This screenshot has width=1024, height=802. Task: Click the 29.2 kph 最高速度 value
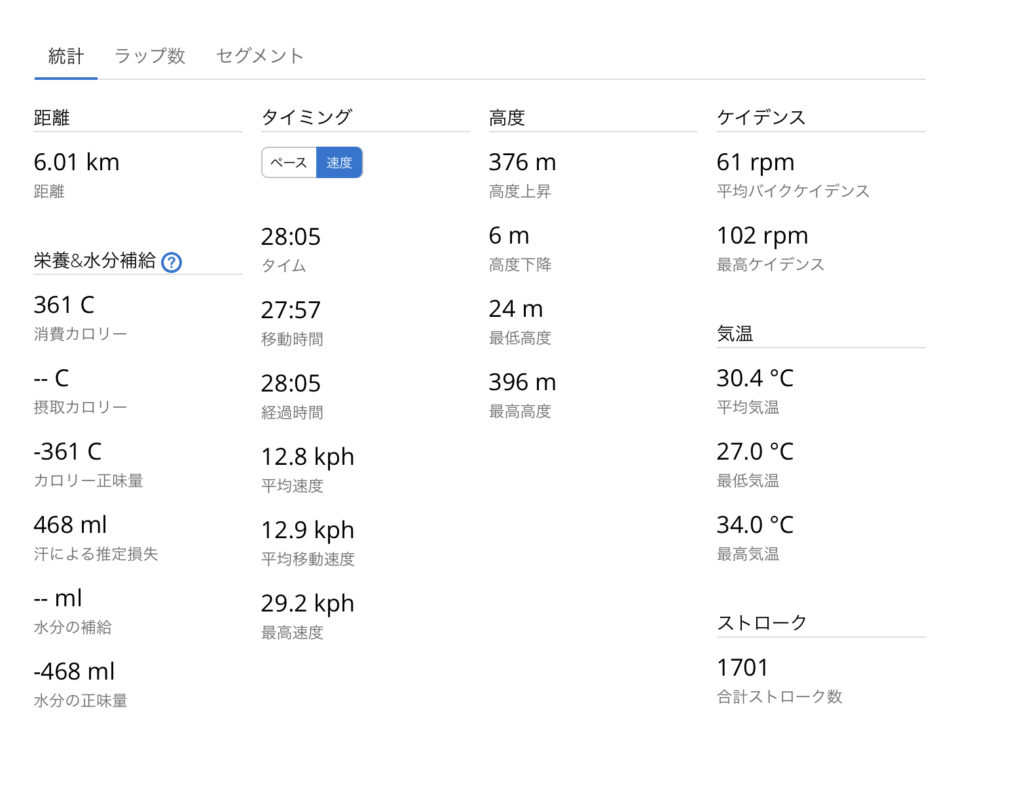click(x=308, y=603)
